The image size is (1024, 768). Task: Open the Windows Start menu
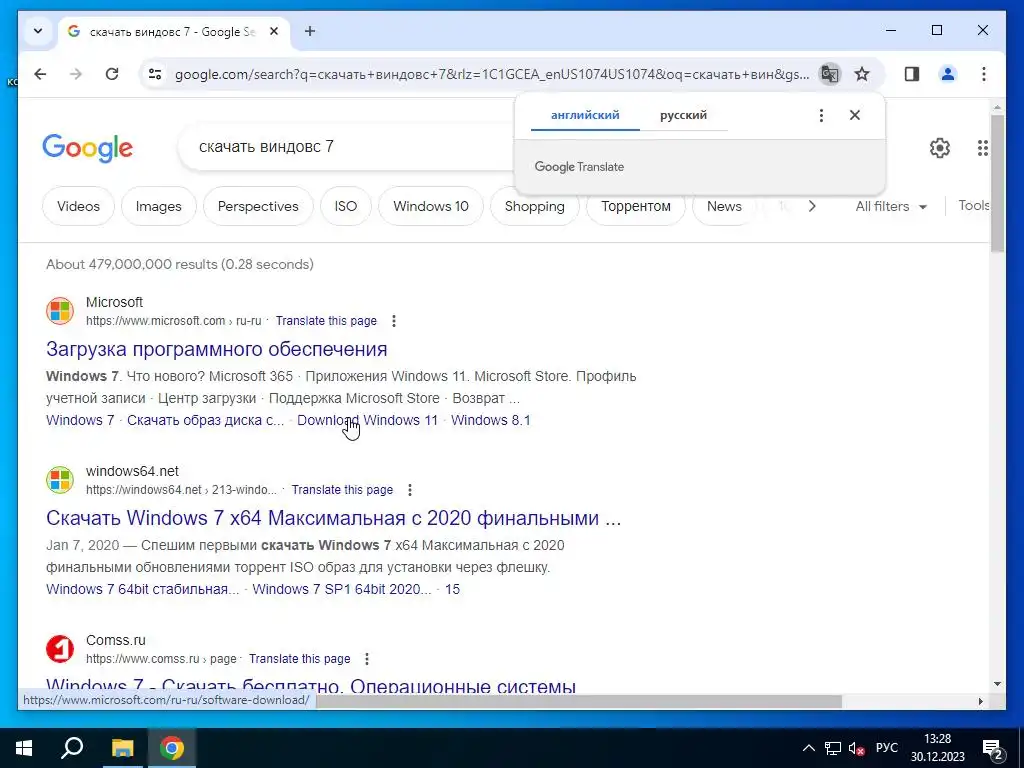pyautogui.click(x=24, y=748)
